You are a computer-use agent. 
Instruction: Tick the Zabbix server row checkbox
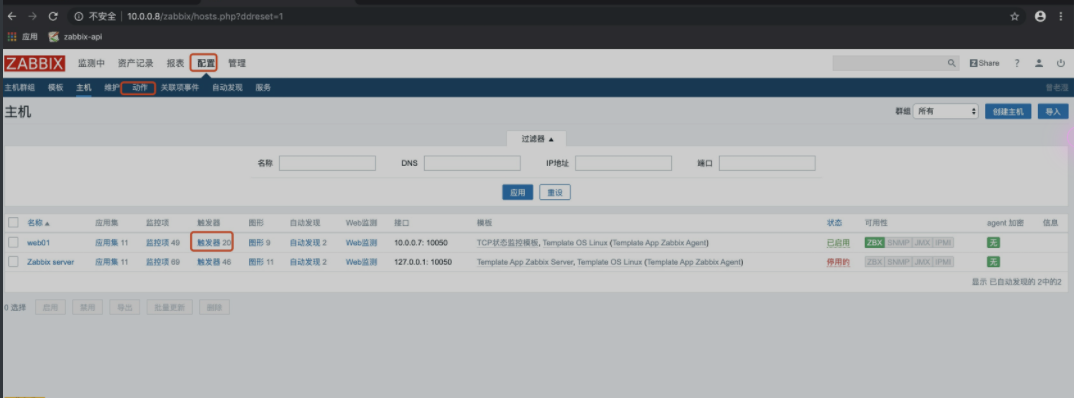click(14, 262)
